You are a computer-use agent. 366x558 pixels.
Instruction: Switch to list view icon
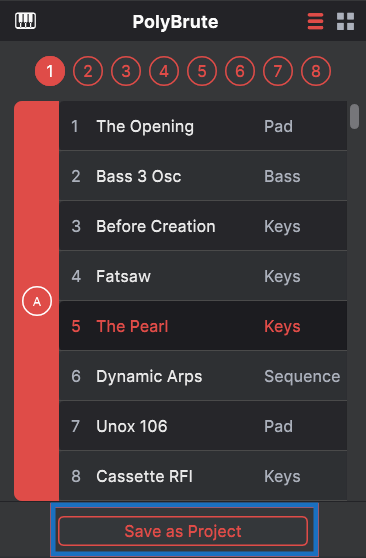[315, 21]
